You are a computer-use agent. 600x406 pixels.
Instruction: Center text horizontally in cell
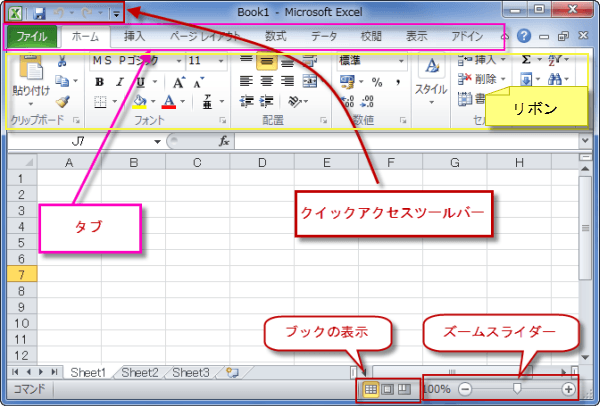267,81
